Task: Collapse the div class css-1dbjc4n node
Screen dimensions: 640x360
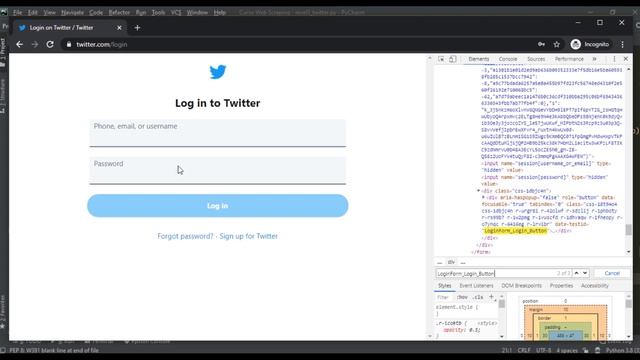Action: 478,191
